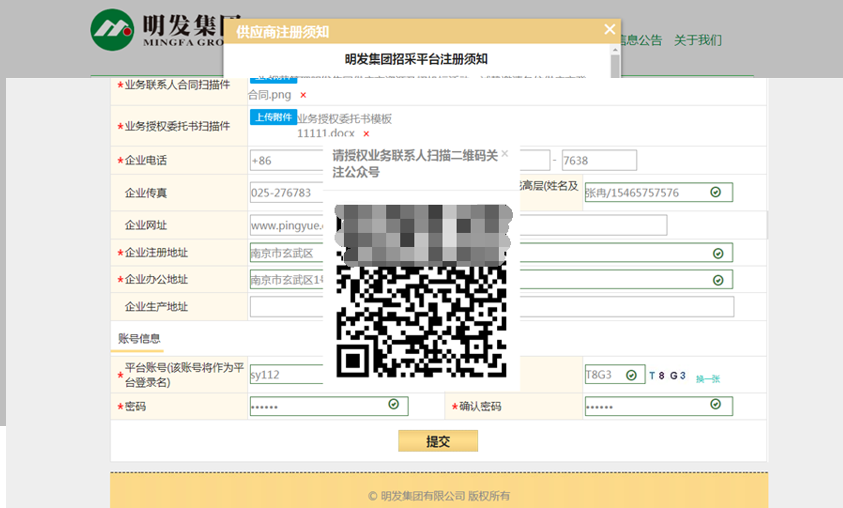The height and width of the screenshot is (508, 843).
Task: Open the 信息公告 menu item
Action: [640, 41]
